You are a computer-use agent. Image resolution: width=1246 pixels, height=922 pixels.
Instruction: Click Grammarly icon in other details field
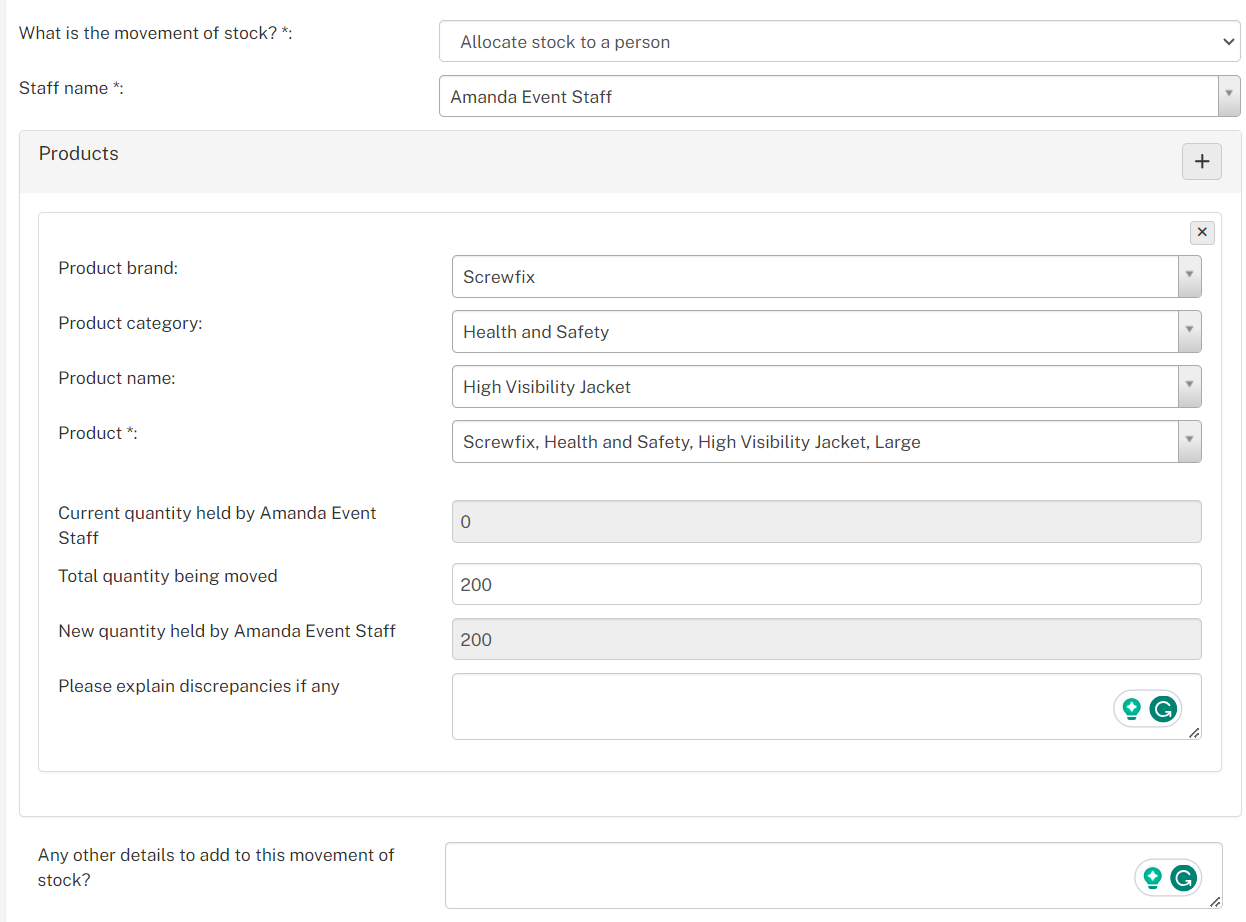(x=1183, y=878)
